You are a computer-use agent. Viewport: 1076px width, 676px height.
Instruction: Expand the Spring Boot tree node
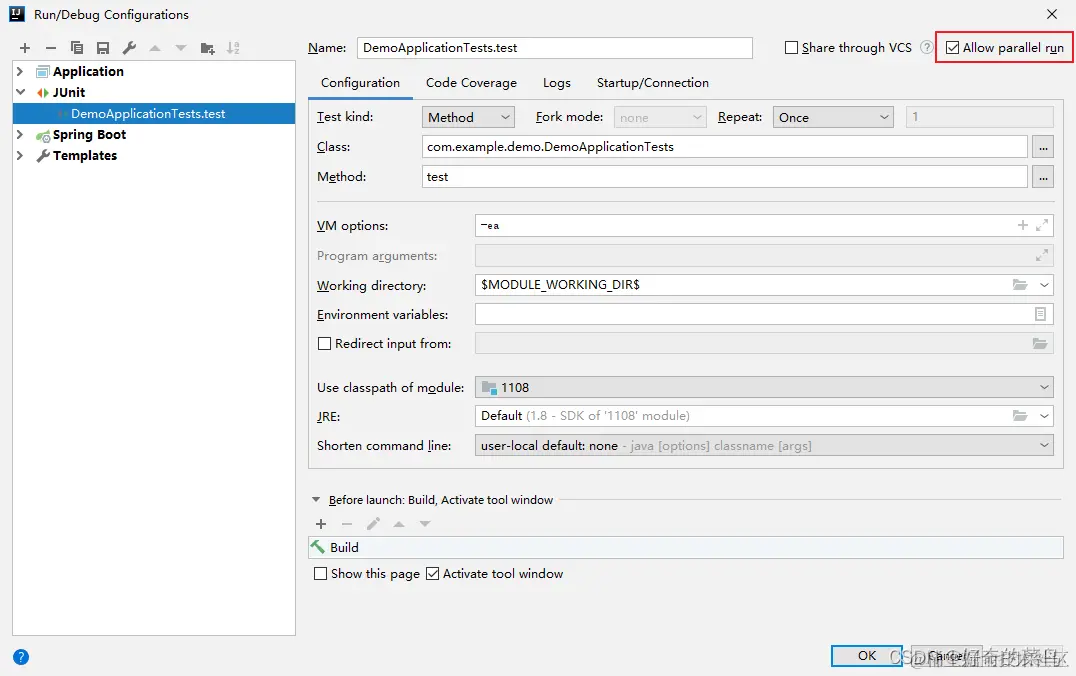(20, 135)
